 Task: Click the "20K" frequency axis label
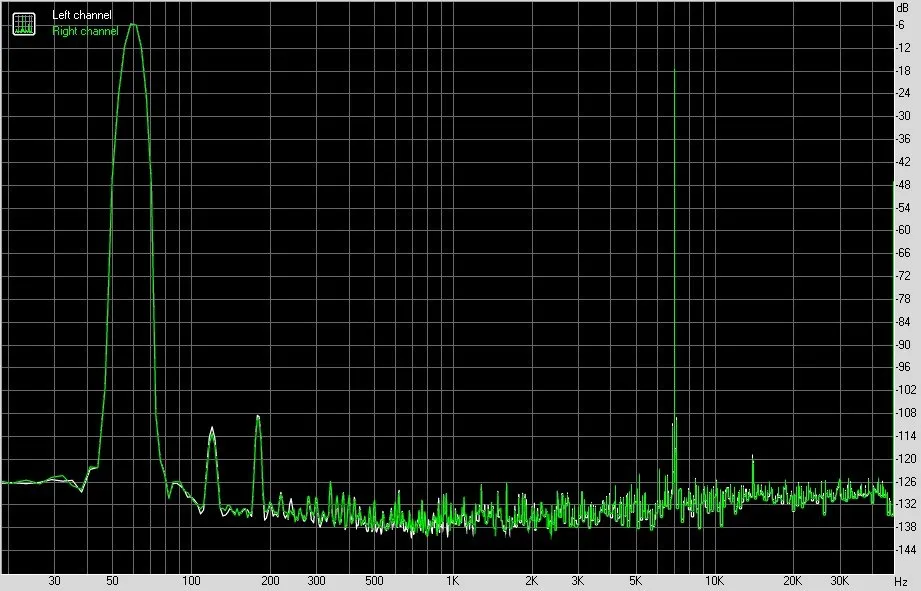click(x=792, y=581)
